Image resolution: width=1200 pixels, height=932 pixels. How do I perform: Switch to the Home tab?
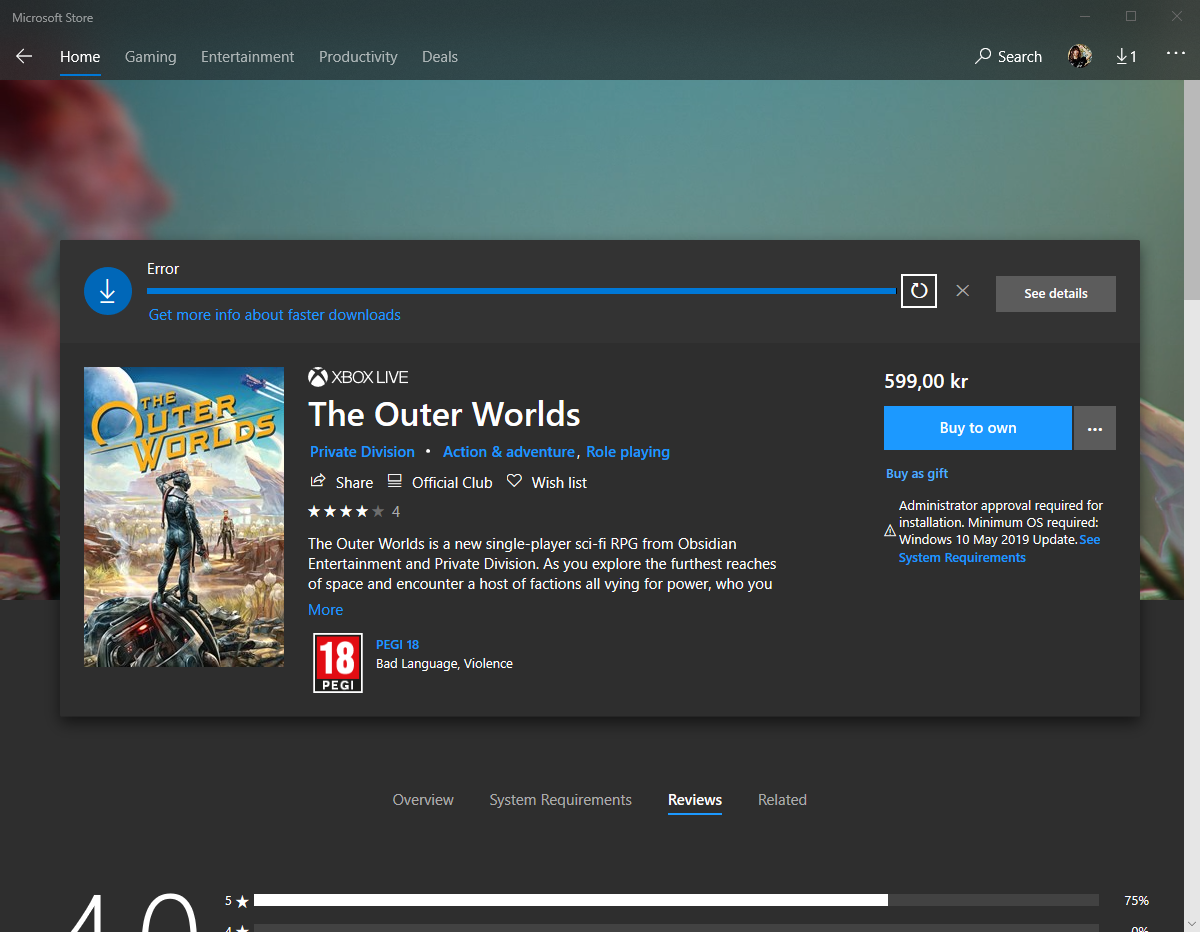click(x=80, y=57)
